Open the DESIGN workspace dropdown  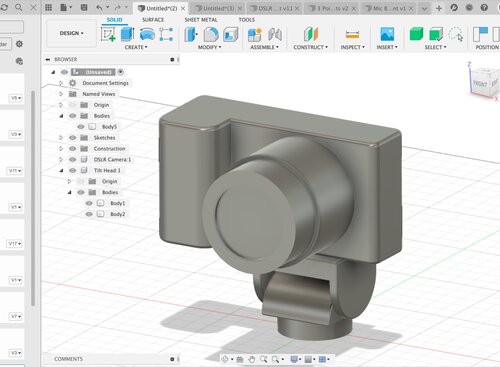click(71, 33)
